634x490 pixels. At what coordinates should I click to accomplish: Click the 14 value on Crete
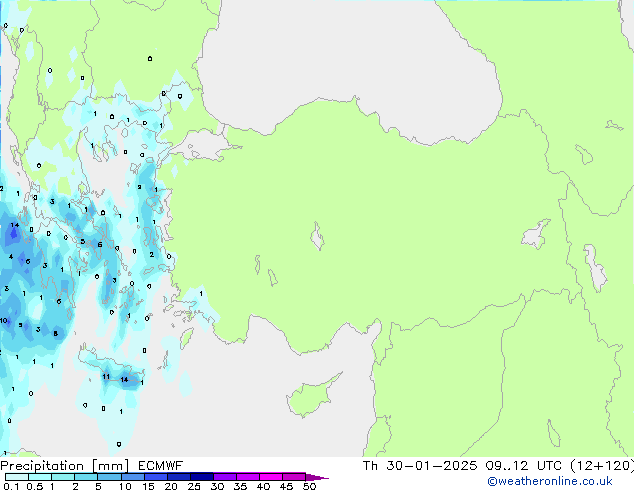tap(124, 380)
